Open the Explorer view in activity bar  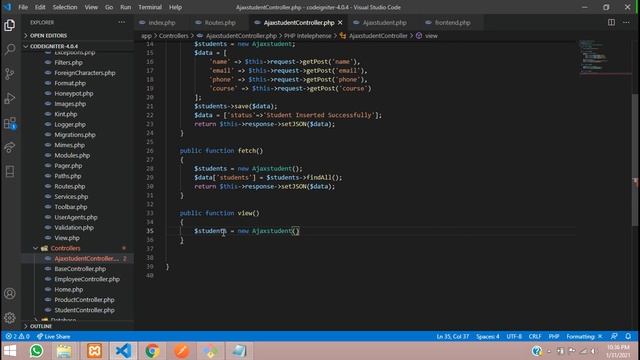10,25
